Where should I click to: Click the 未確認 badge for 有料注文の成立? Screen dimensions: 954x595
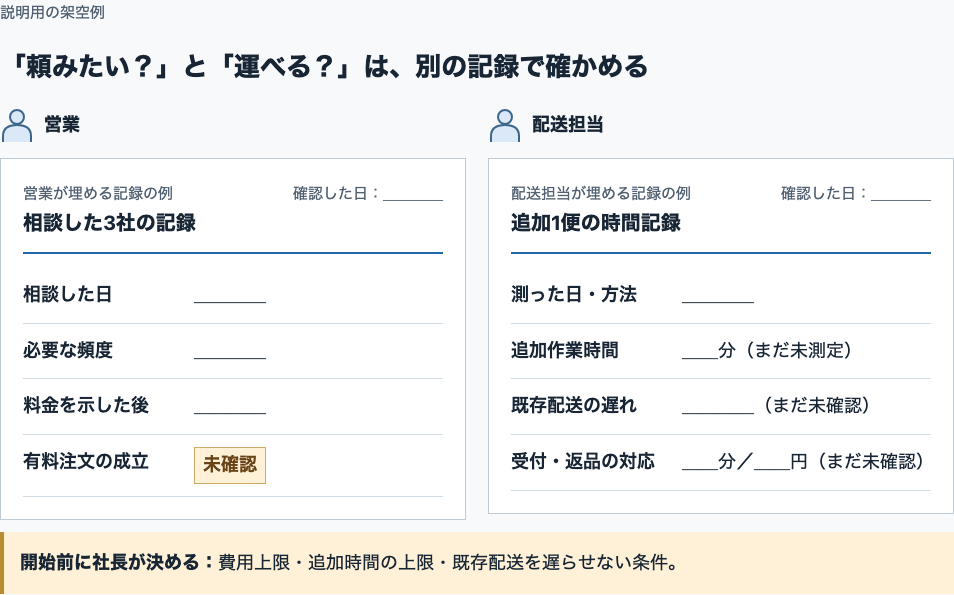[x=230, y=465]
